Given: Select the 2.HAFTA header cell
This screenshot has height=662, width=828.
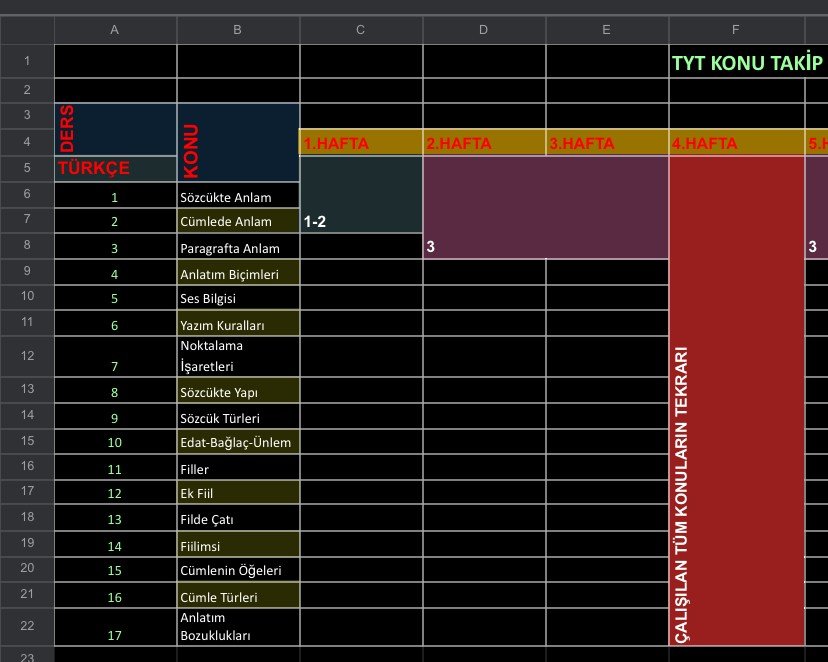Looking at the screenshot, I should point(484,143).
